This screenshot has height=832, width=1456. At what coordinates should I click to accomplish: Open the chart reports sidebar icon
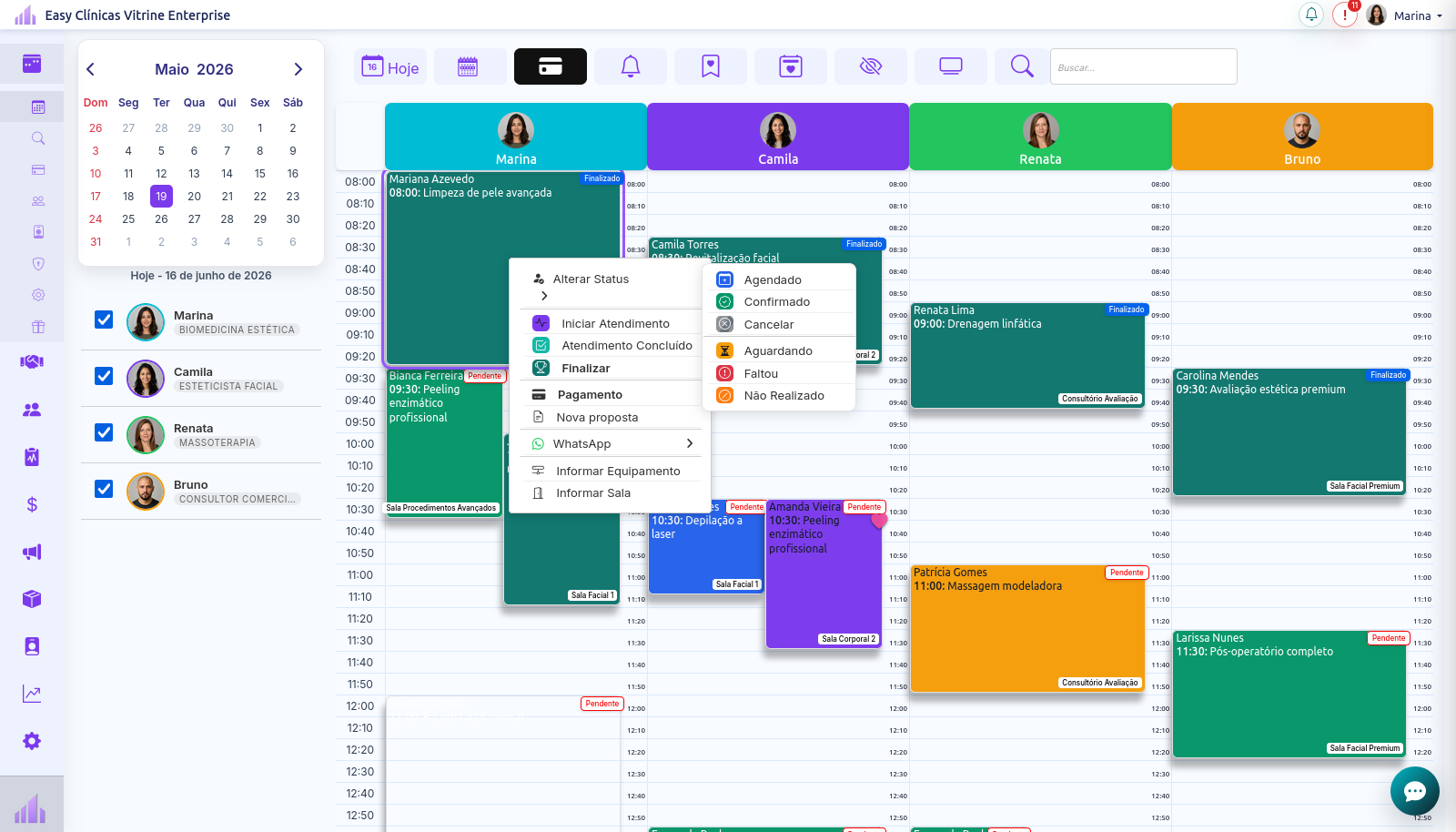(x=32, y=694)
